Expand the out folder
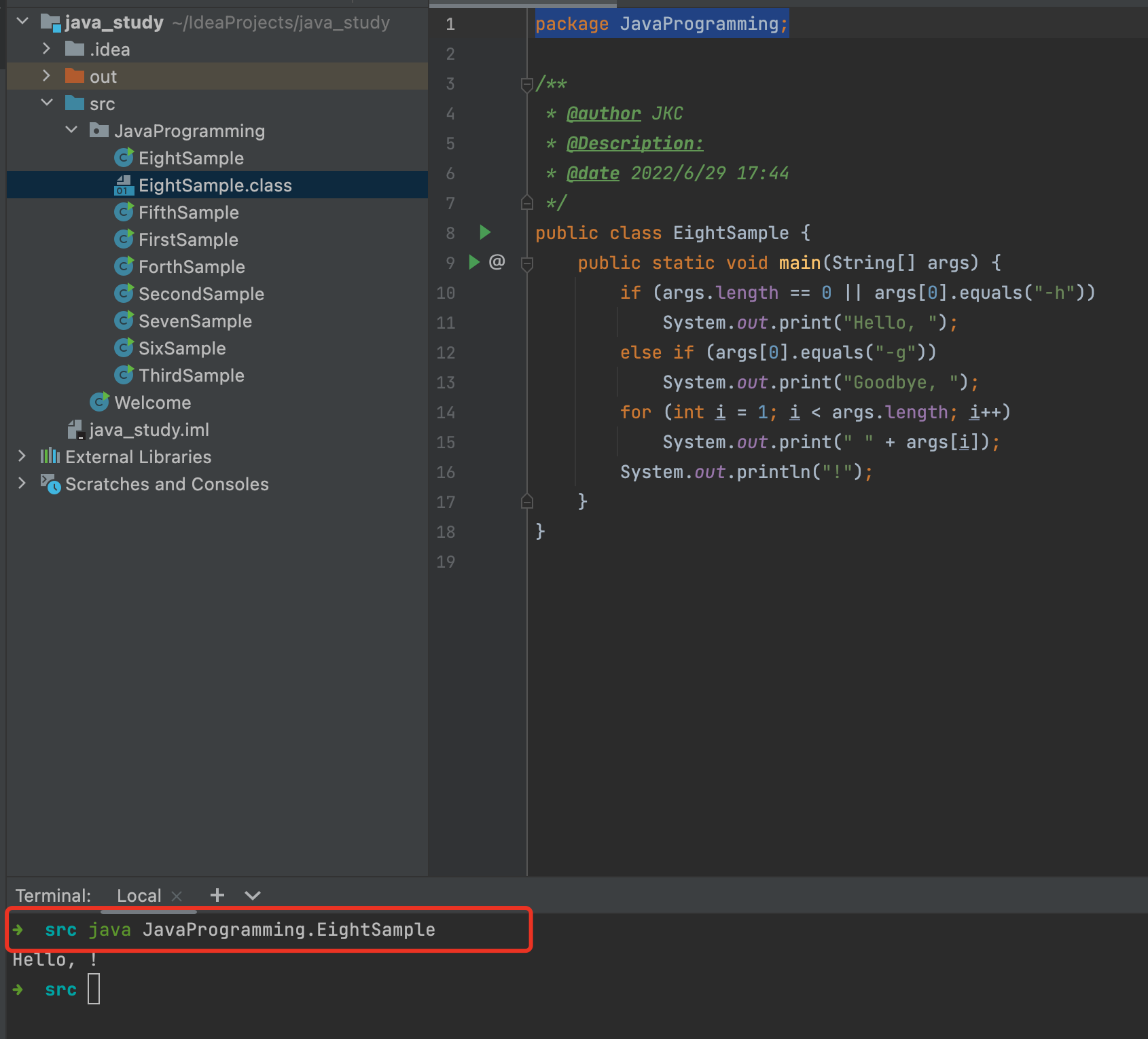The image size is (1148, 1039). point(46,76)
